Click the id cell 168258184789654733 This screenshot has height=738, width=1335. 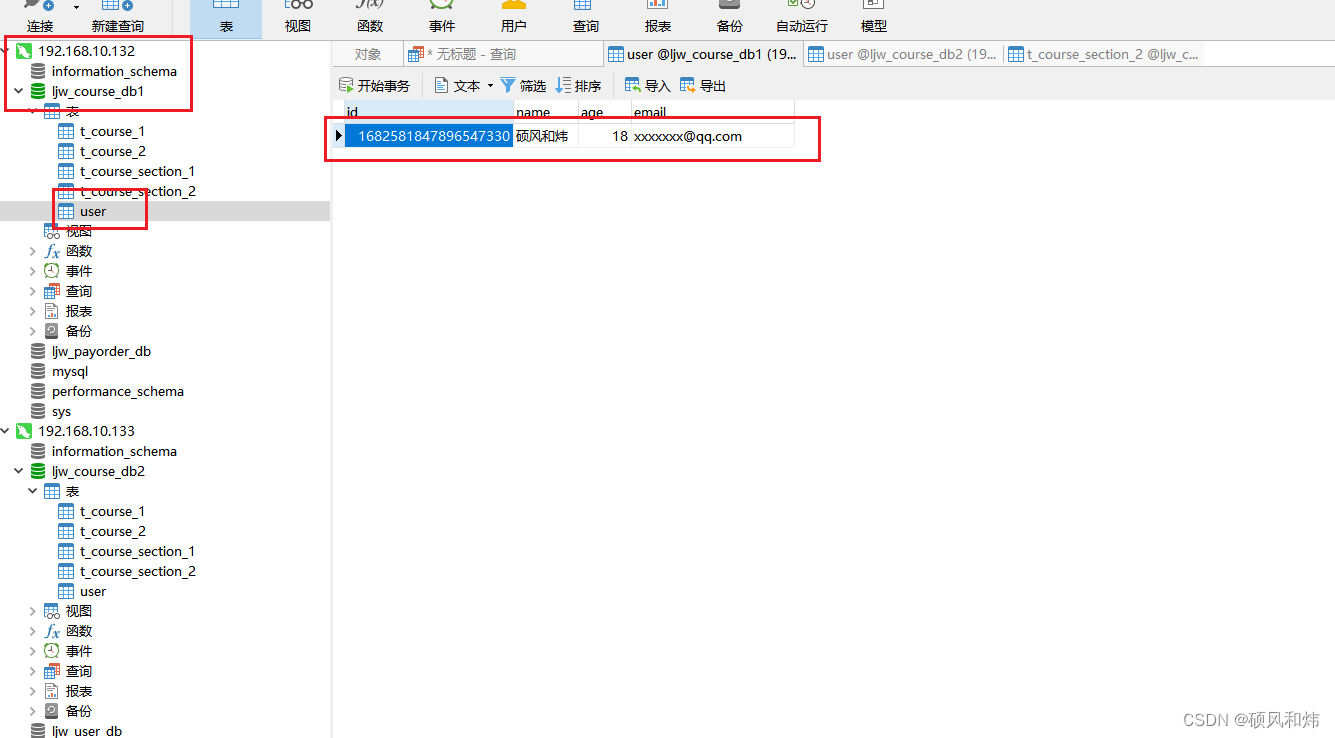429,136
